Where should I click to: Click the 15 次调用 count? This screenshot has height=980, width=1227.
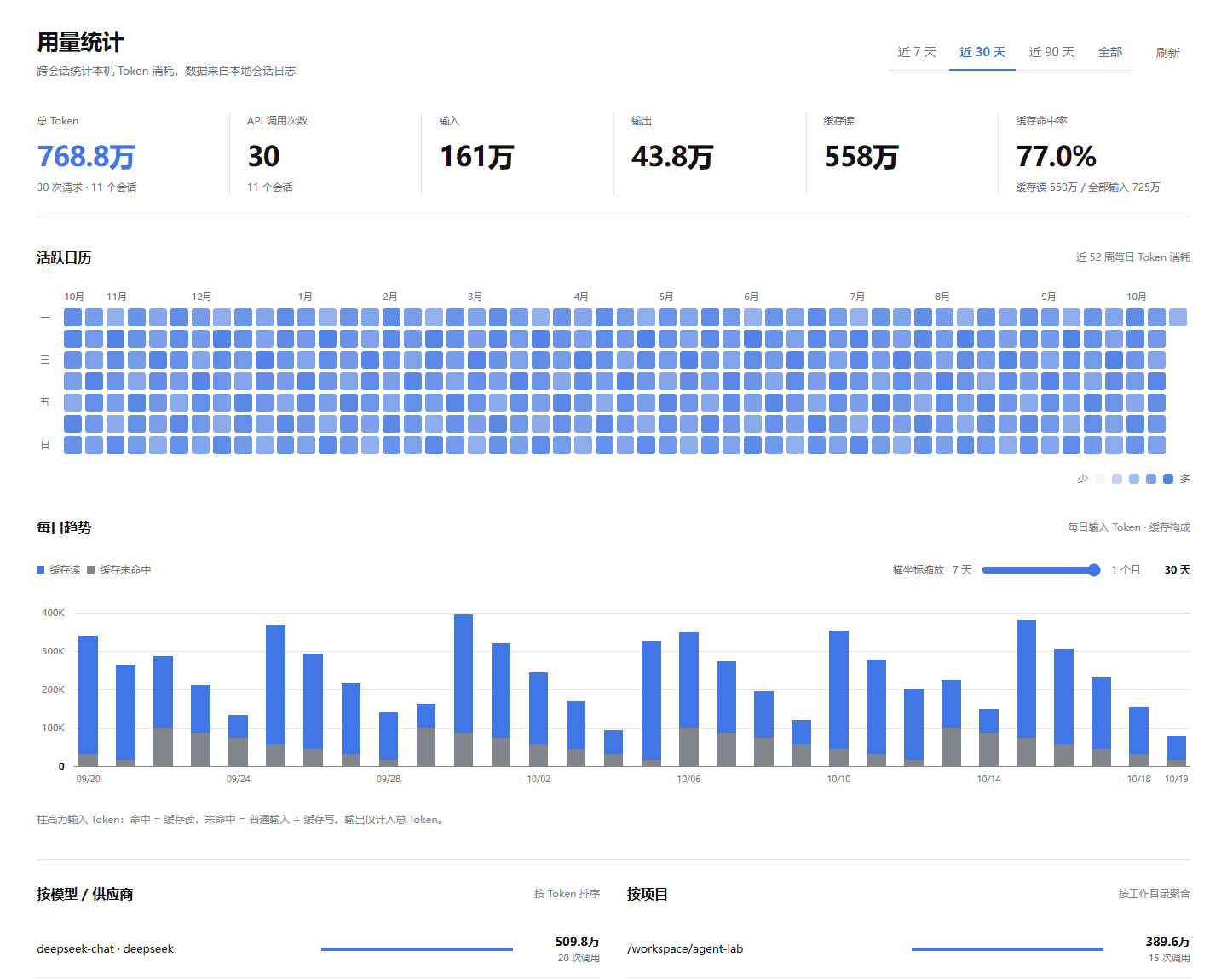click(1169, 958)
